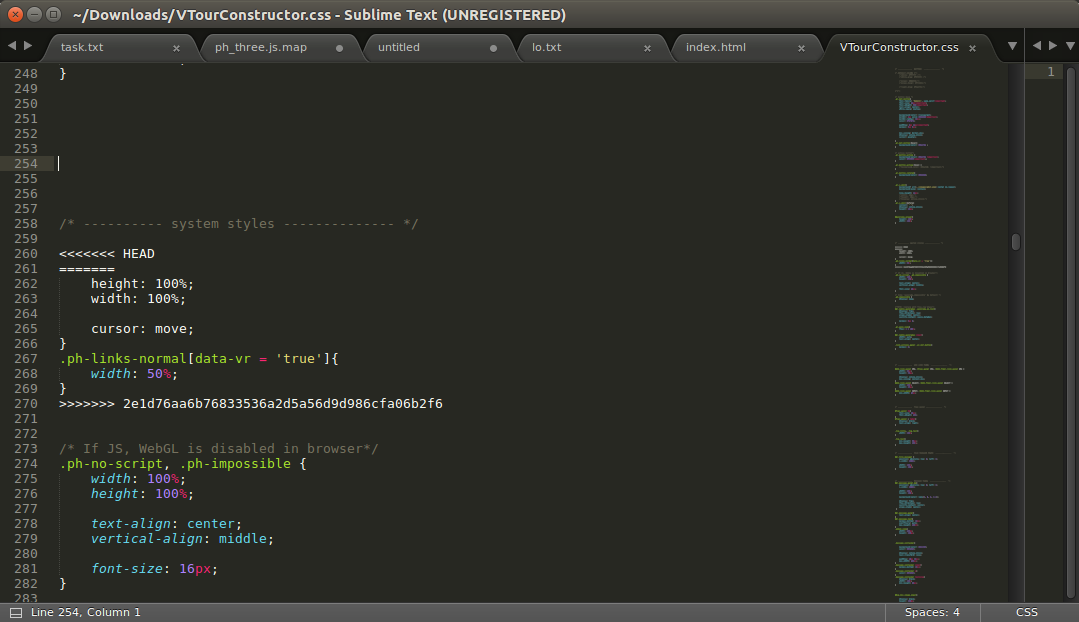Click the '<<<<<<< HEAD' conflict marker line

click(x=107, y=254)
